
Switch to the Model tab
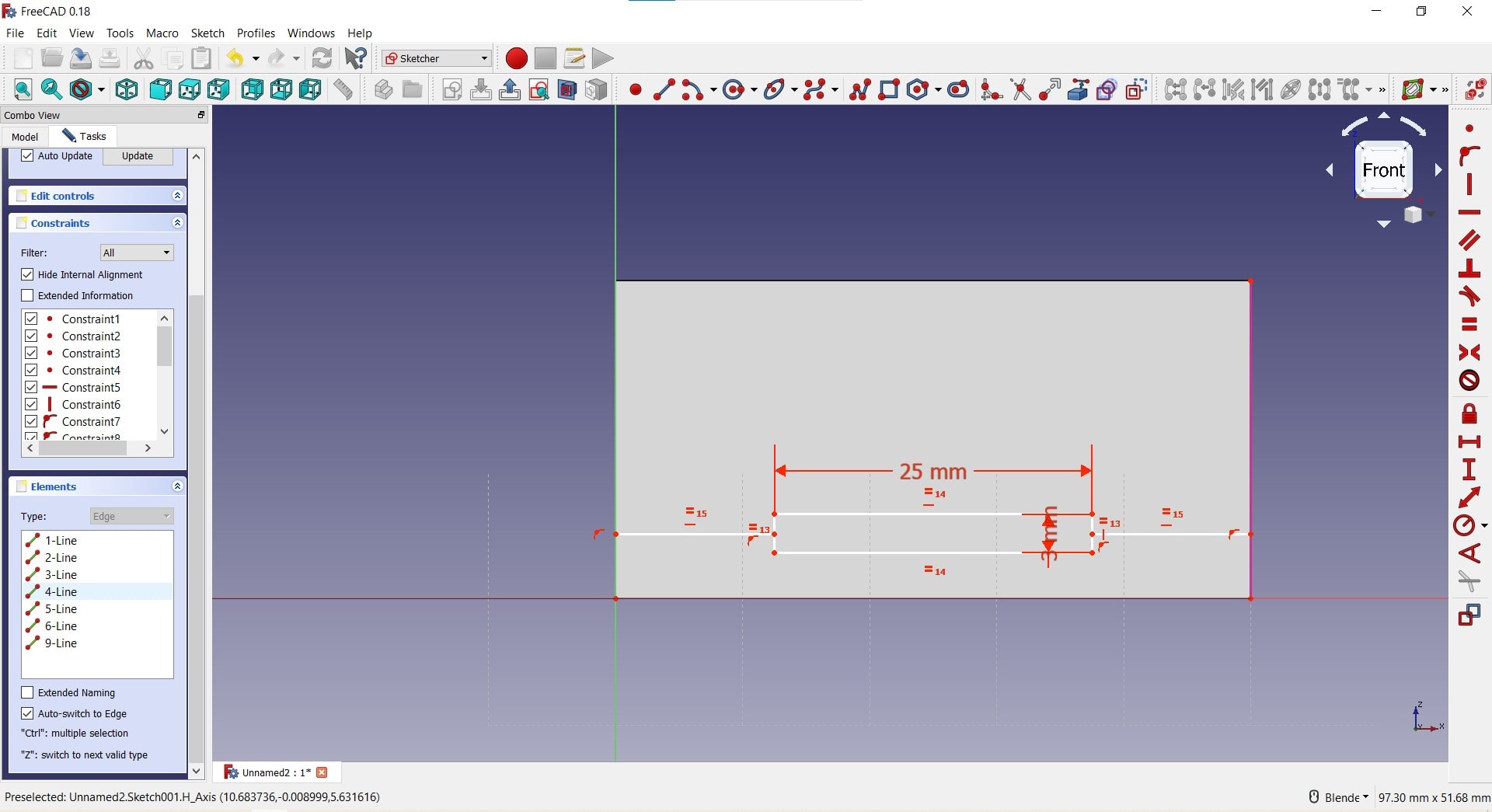(x=25, y=137)
